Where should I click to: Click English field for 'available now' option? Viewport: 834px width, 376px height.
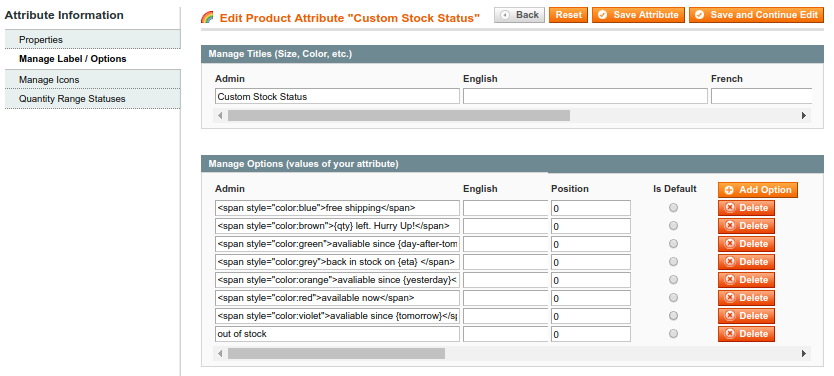(505, 298)
